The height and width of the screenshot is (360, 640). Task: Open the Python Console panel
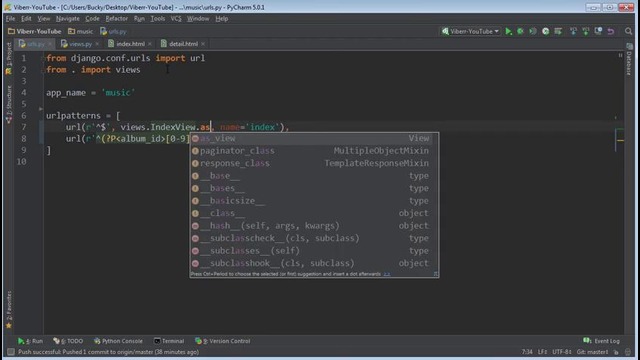pyautogui.click(x=118, y=341)
